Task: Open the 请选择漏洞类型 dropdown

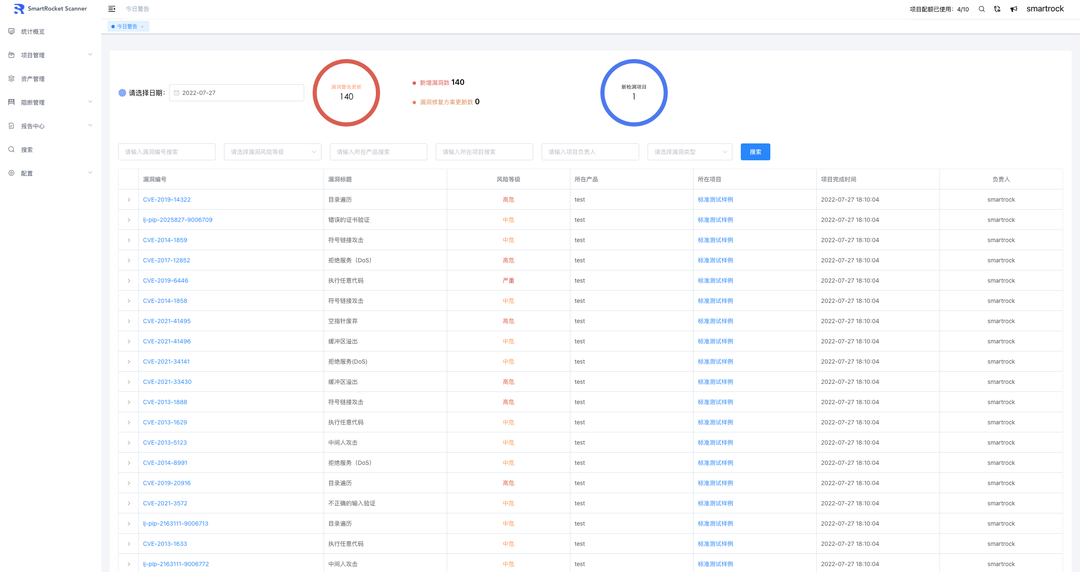Action: click(689, 152)
